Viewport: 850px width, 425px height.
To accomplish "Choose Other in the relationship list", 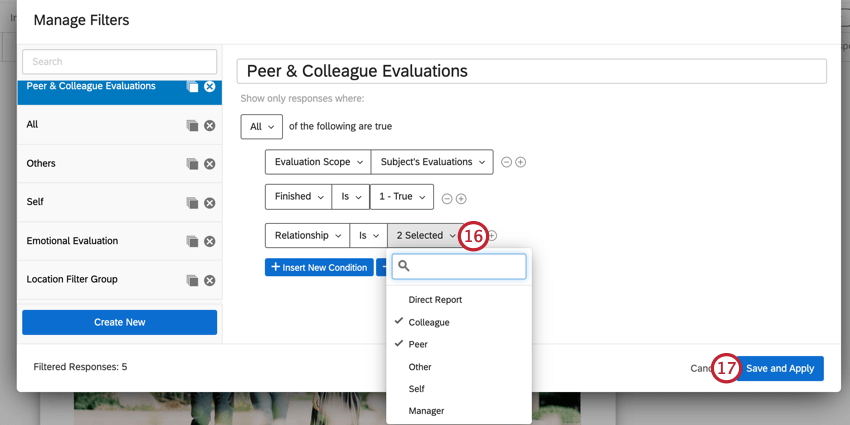I will point(420,367).
